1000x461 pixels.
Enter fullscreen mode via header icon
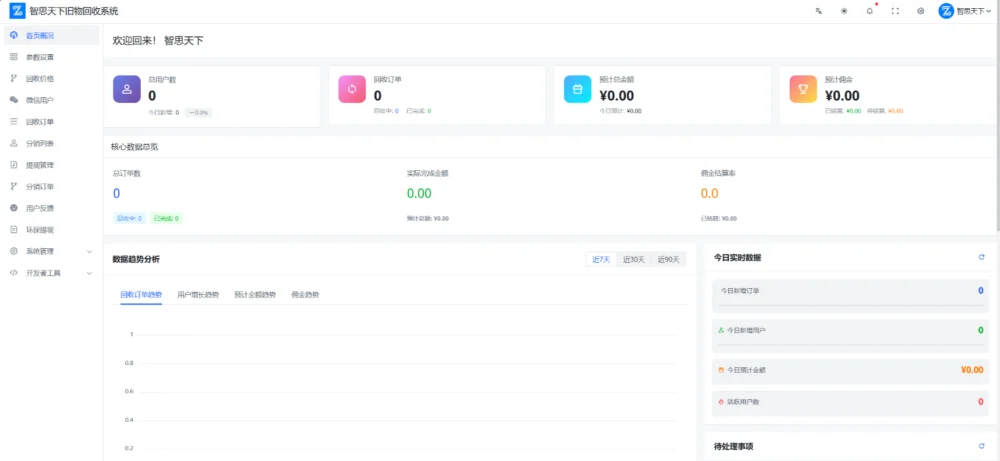tap(895, 11)
